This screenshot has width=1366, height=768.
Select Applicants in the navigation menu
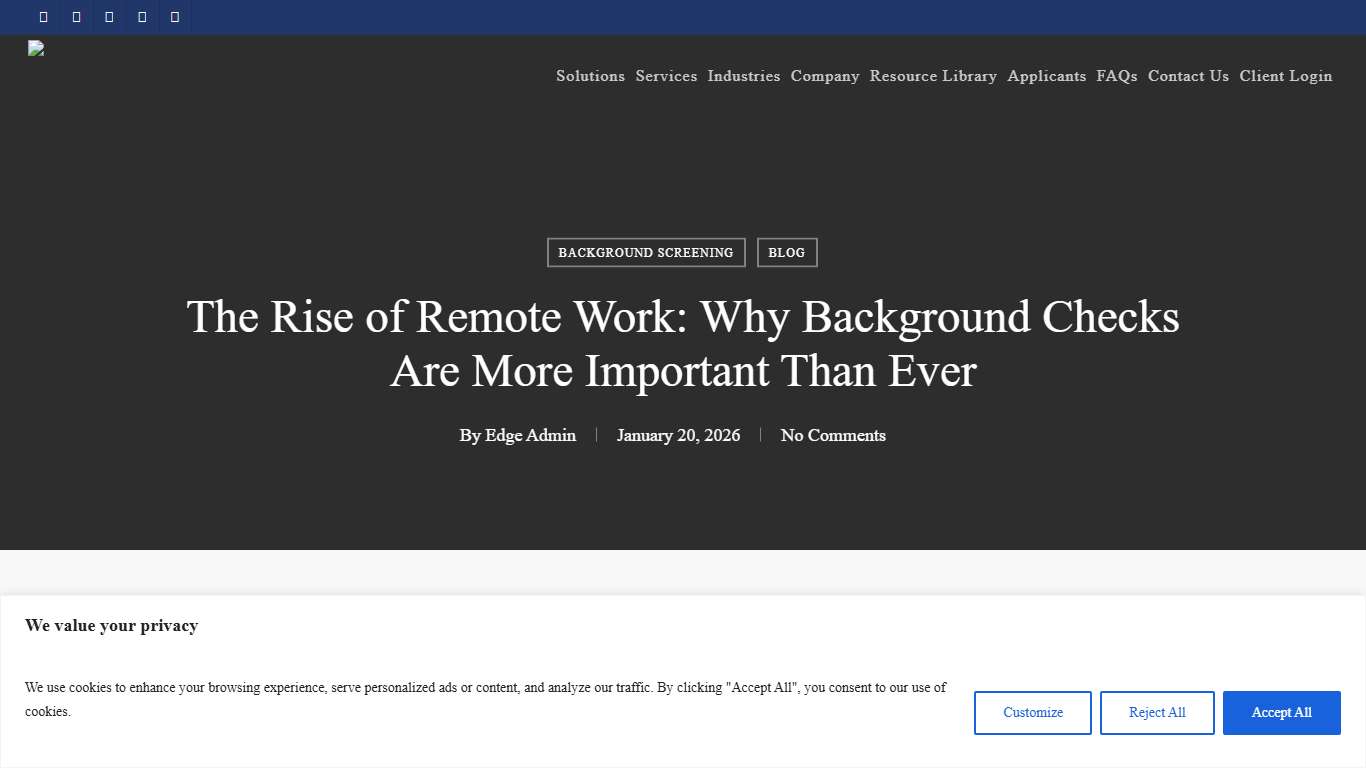(x=1047, y=76)
